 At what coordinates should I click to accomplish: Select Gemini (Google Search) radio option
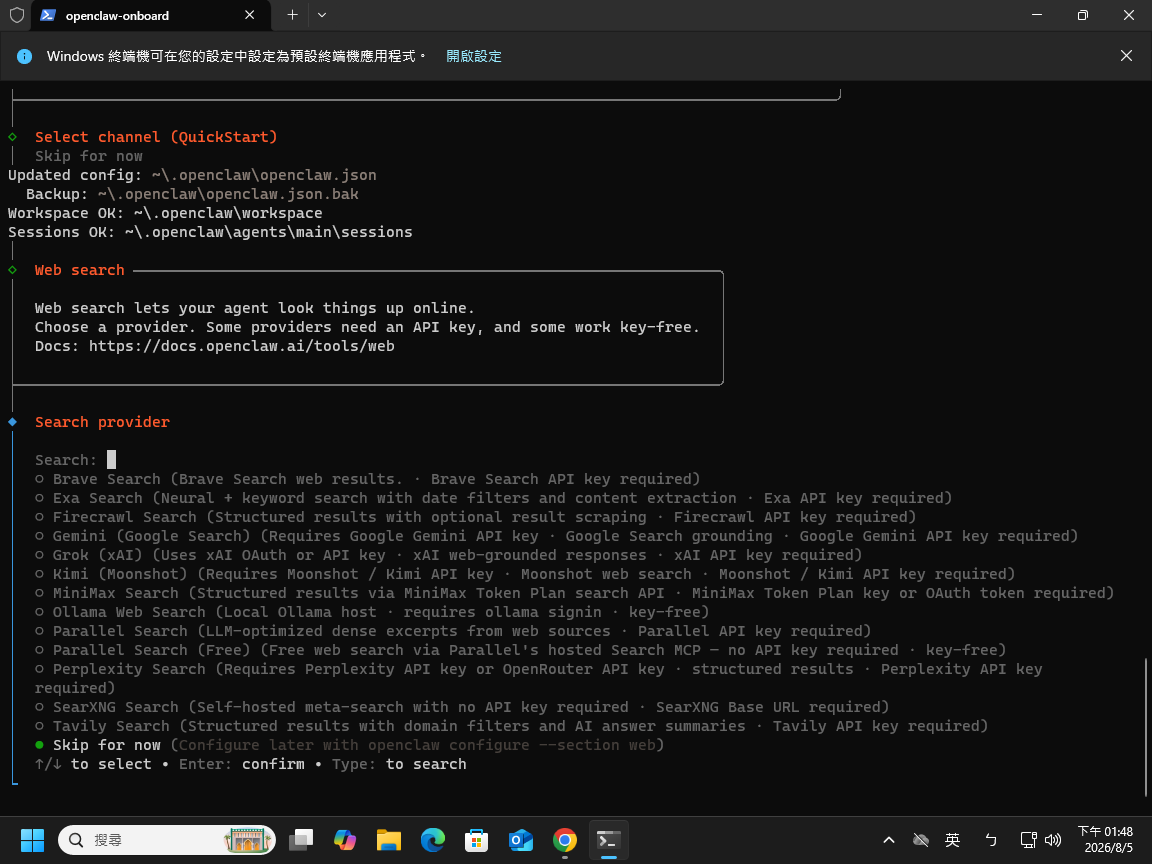click(x=40, y=536)
